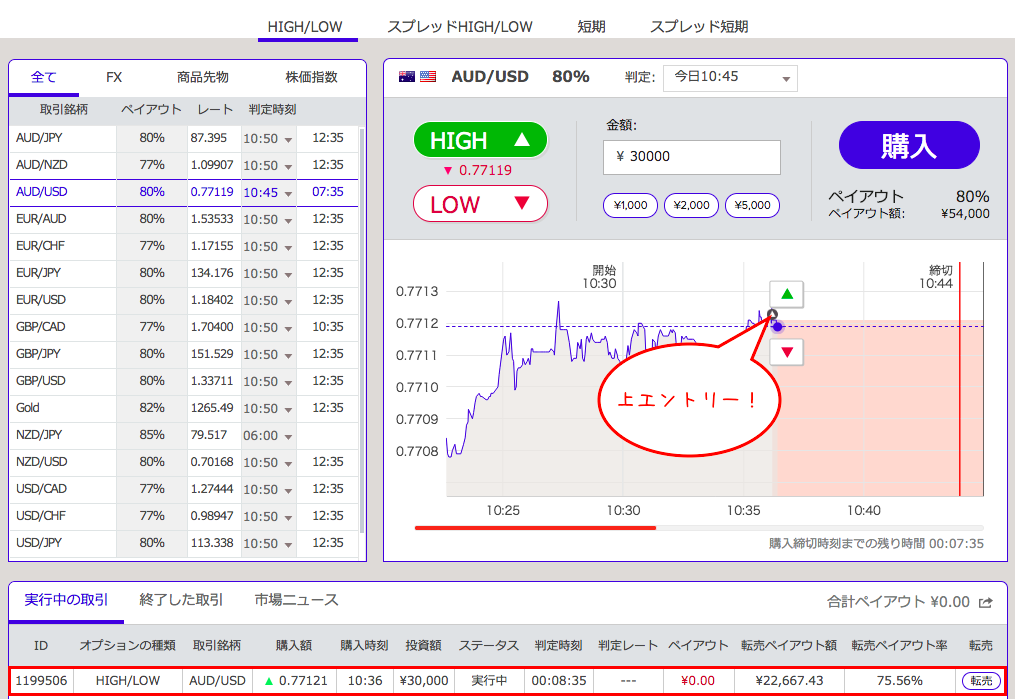Click the red down arrow on chart
Screen dimensions: 1015x699
point(786,352)
